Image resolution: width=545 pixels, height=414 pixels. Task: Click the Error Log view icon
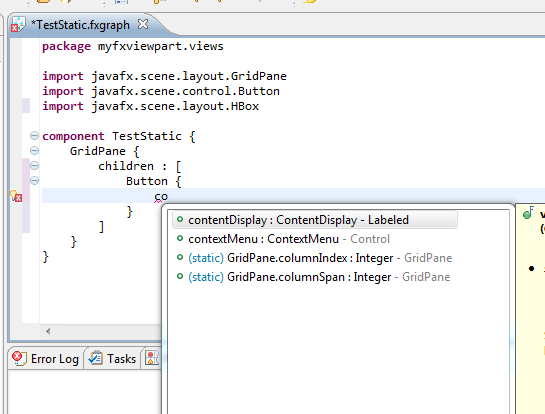[x=19, y=358]
